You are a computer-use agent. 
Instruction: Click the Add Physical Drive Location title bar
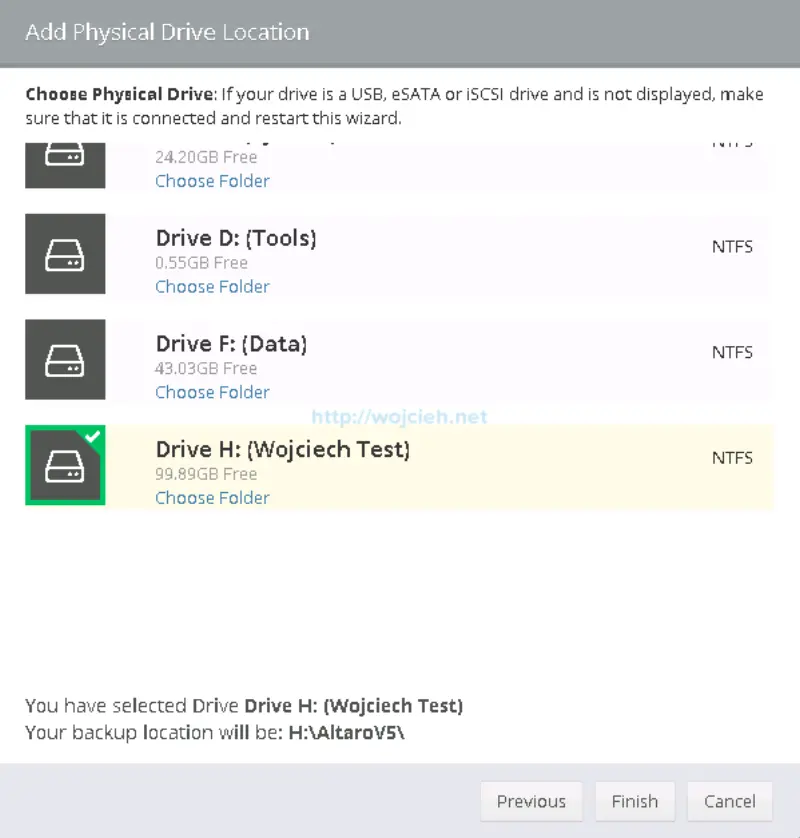click(x=167, y=32)
